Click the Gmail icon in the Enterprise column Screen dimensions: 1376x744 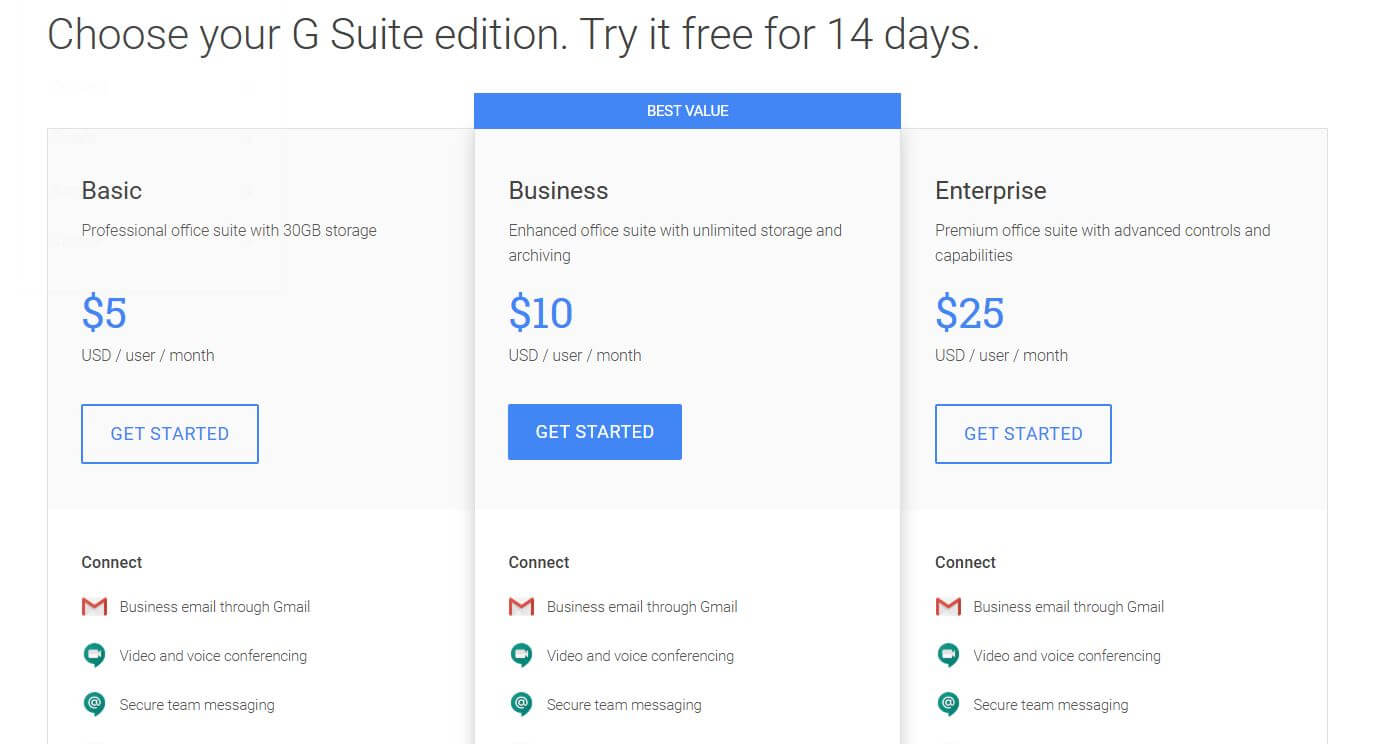coord(948,606)
